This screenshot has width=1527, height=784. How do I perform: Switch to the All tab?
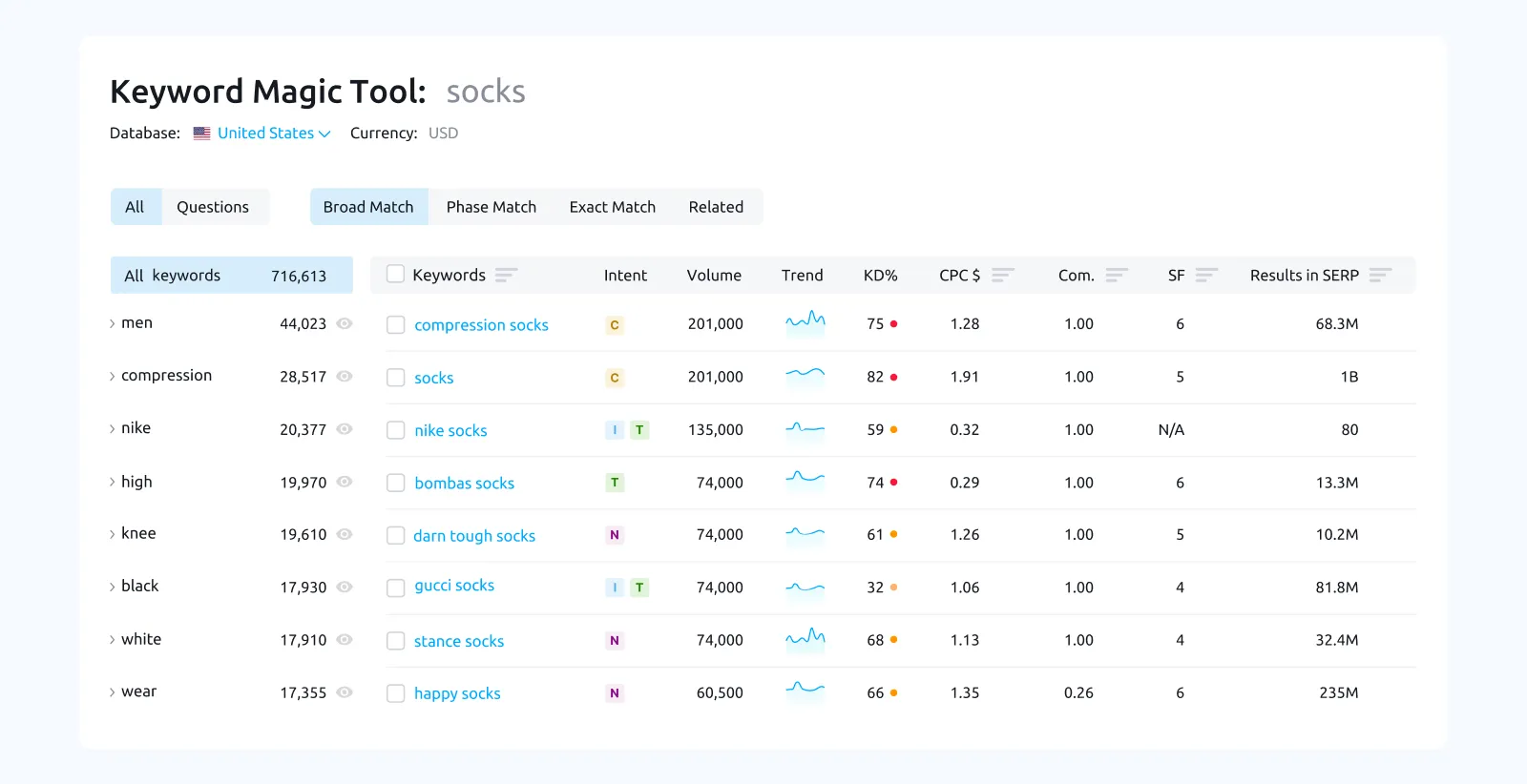(x=136, y=207)
